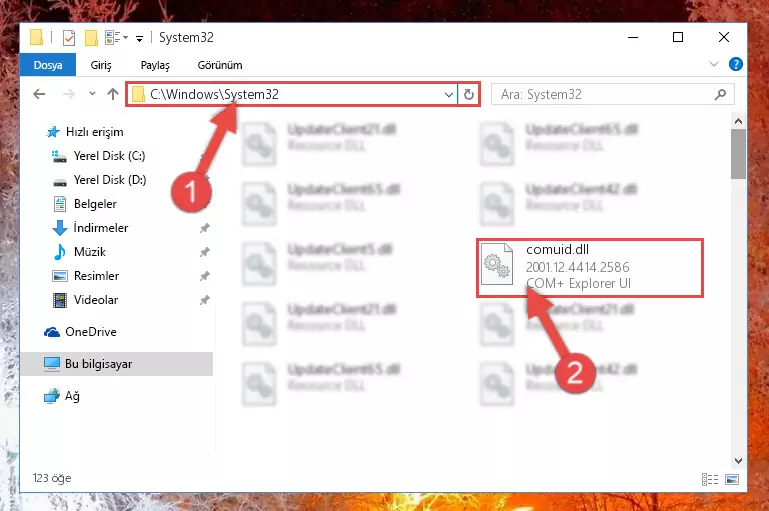Open İndirmeler folder in sidebar
The width and height of the screenshot is (769, 511).
(90, 228)
